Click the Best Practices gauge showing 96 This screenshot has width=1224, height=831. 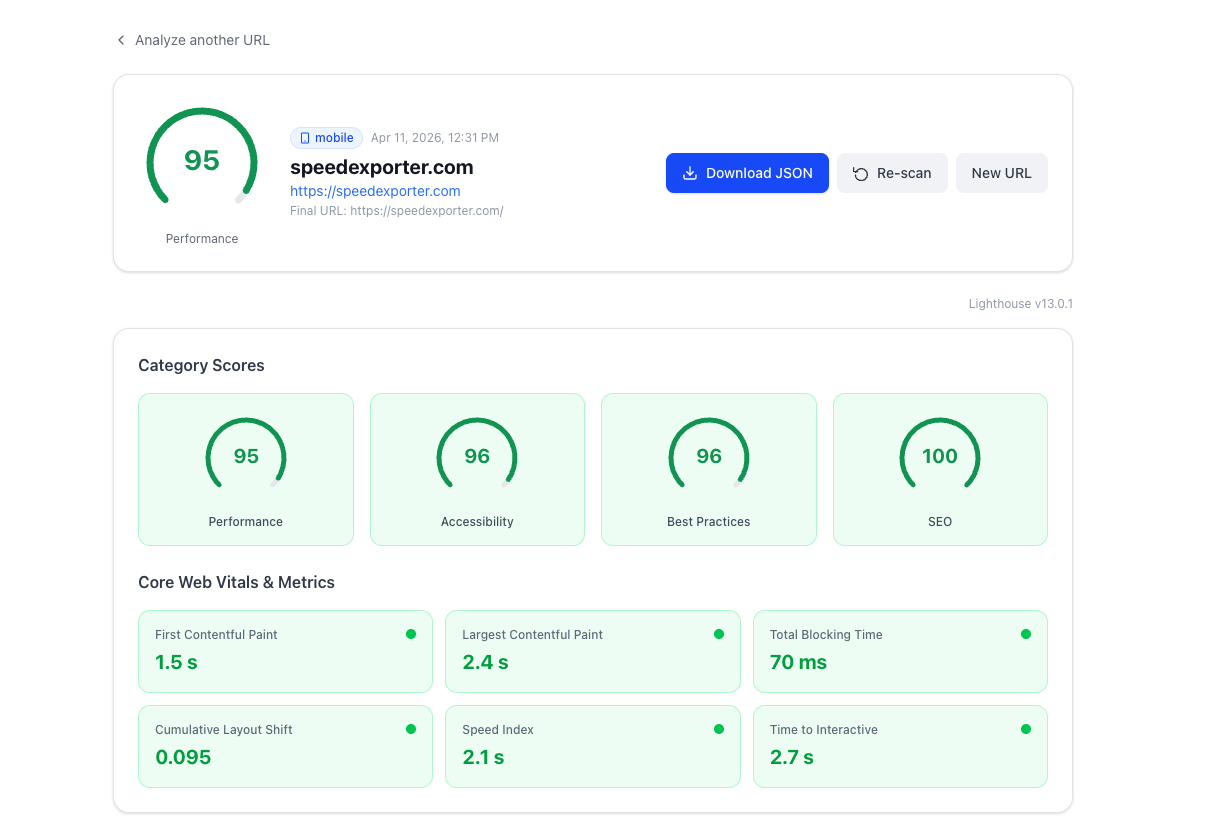[x=708, y=455]
